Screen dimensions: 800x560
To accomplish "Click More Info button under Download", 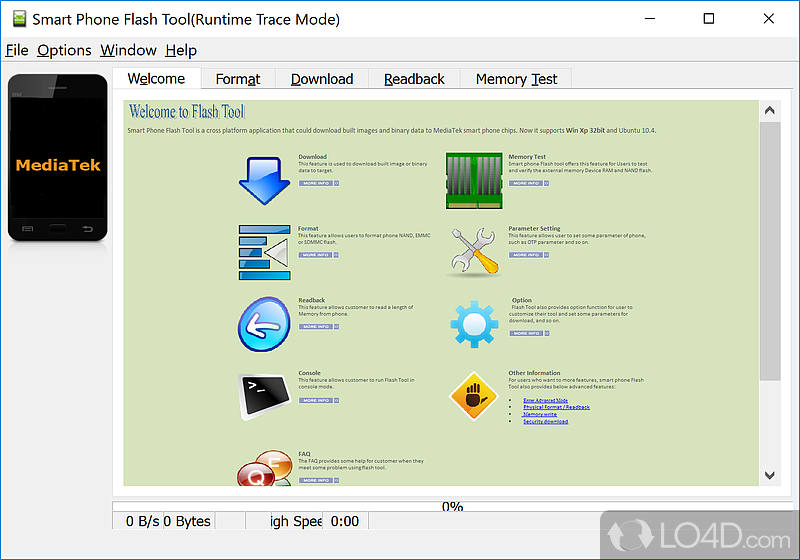I will pos(319,183).
